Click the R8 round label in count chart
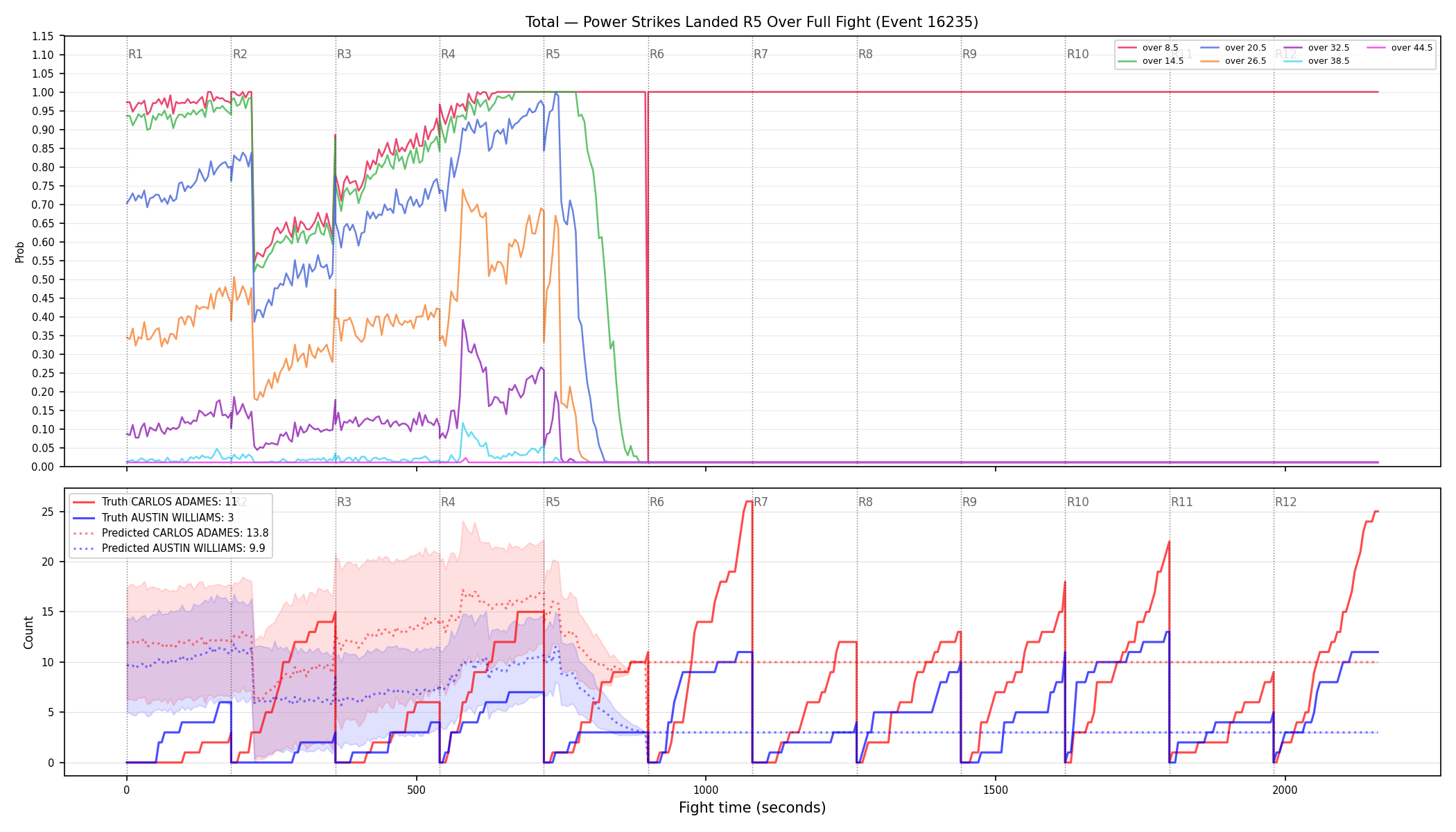Viewport: 1456px width, 832px height. point(865,502)
